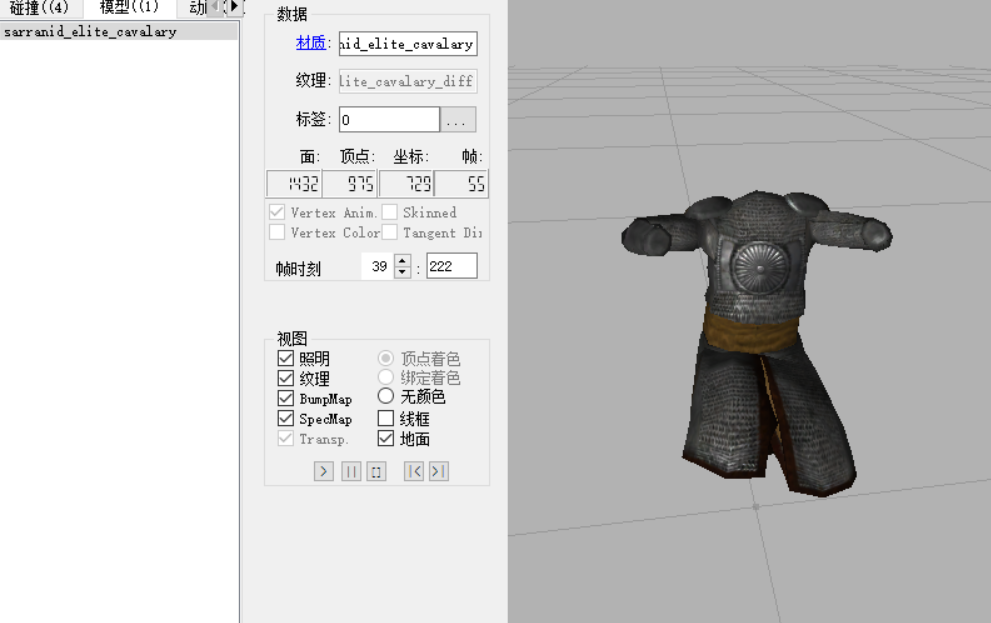Switch to the 碰撞 (4) tab
Screen dimensions: 991x623
point(39,8)
